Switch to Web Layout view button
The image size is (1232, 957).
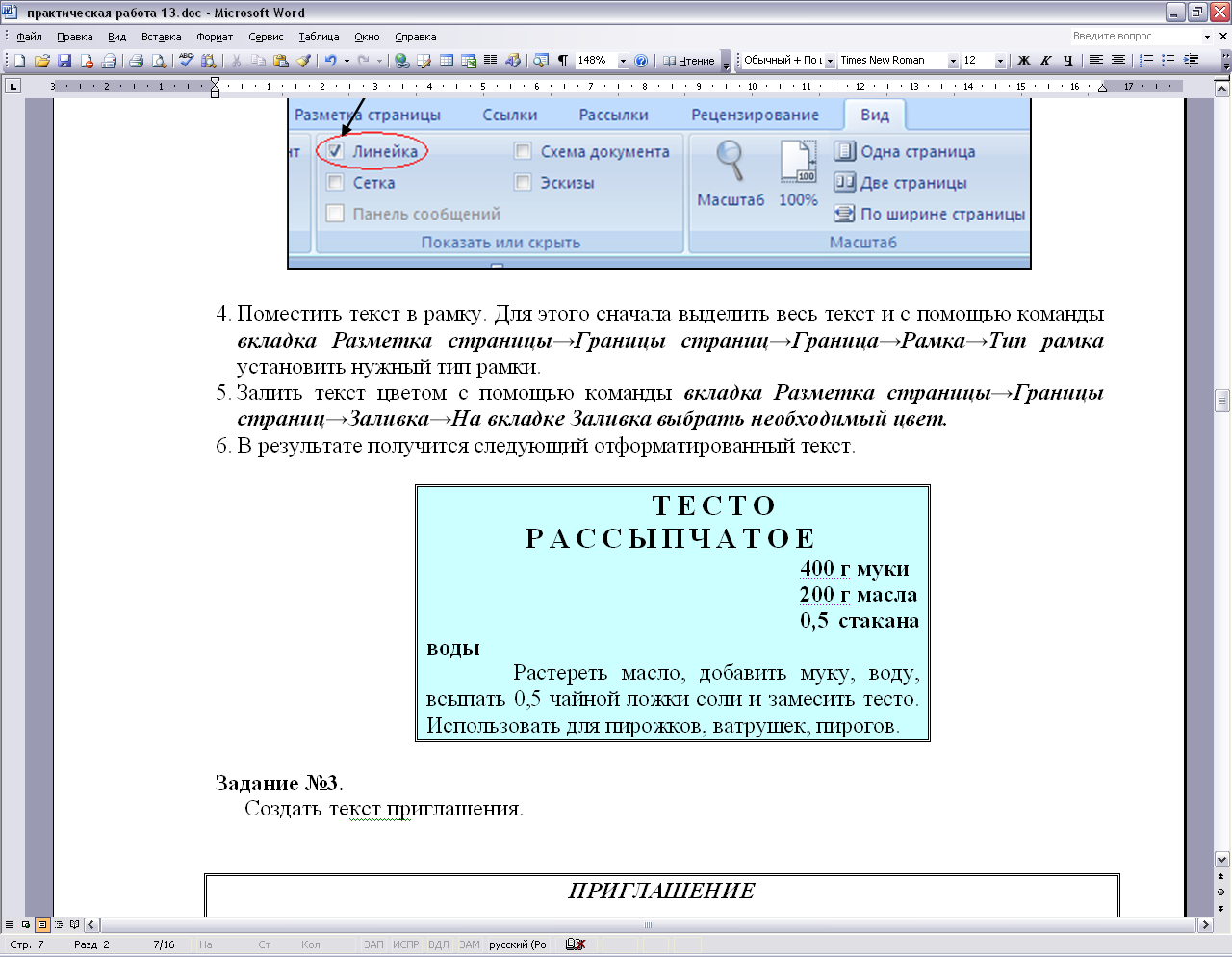(26, 924)
